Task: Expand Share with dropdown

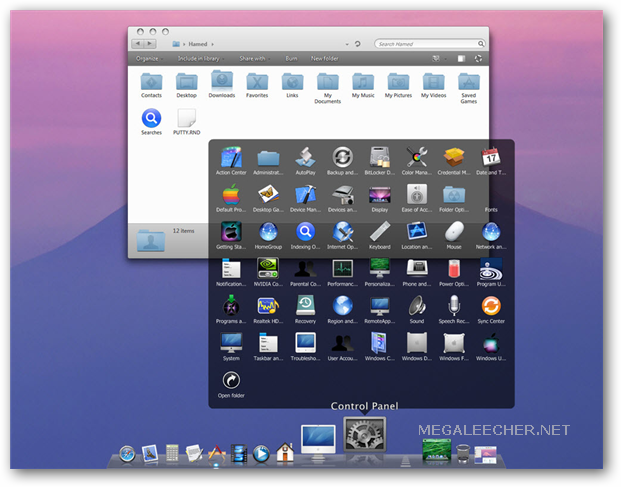Action: (255, 59)
